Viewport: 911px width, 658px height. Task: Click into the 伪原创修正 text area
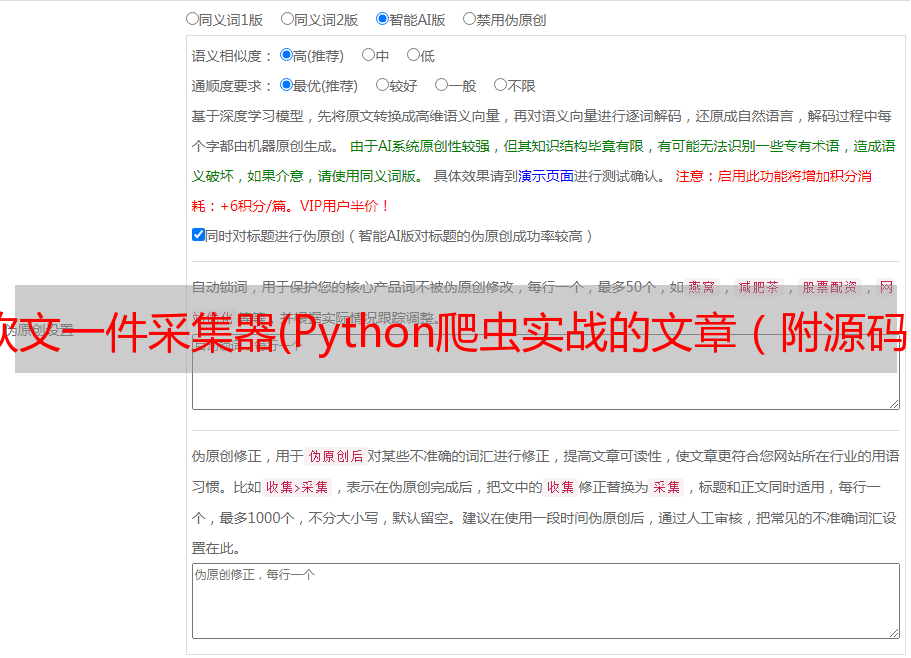point(546,601)
